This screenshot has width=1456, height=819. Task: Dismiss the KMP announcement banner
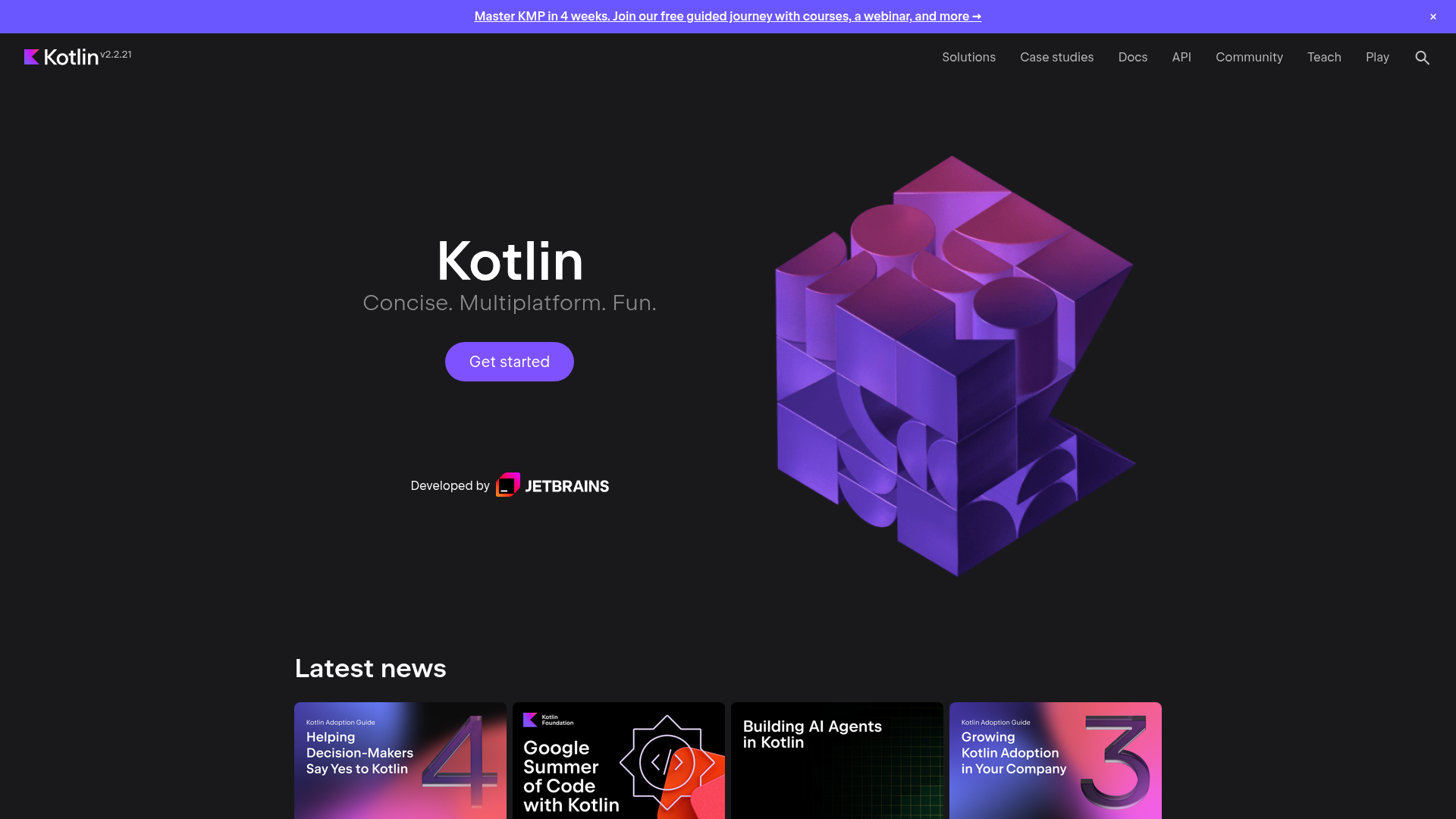1432,16
